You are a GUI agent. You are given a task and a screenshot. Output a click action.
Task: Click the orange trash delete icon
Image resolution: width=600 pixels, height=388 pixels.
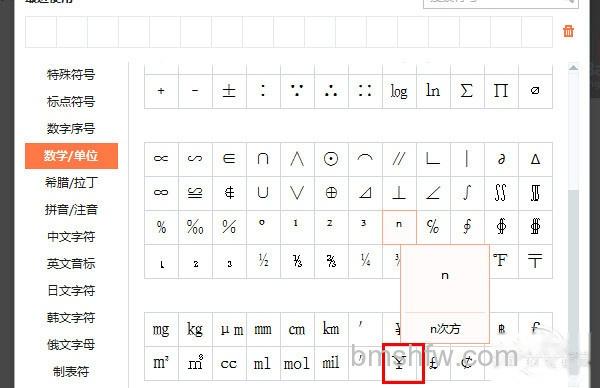[x=568, y=31]
